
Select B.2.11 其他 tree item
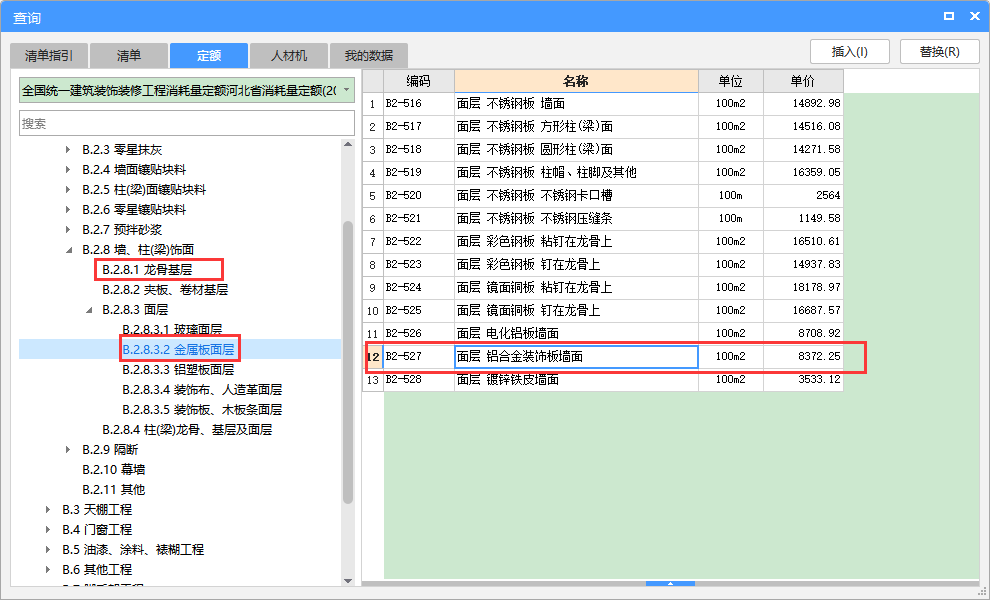[114, 489]
